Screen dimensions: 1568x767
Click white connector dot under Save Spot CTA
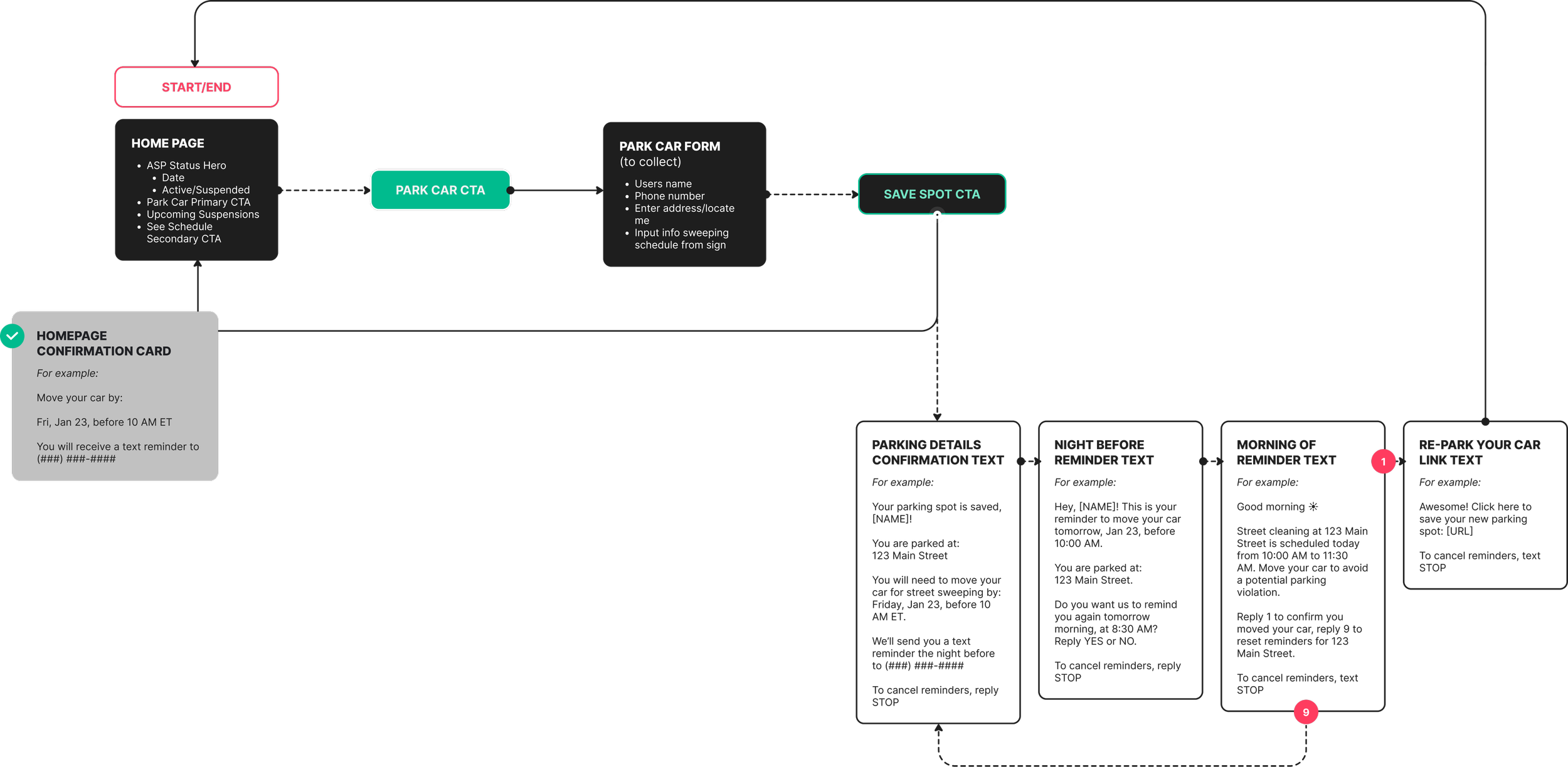[937, 216]
